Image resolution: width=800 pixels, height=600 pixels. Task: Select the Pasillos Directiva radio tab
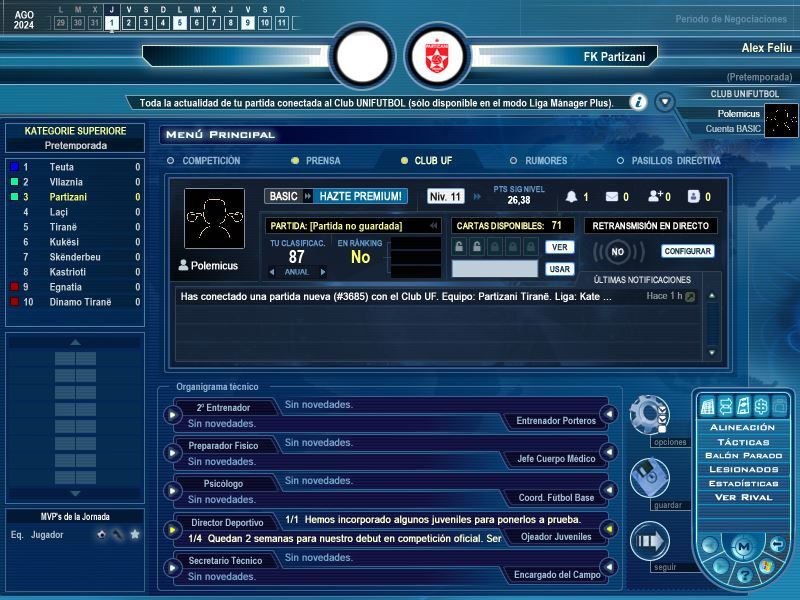click(669, 161)
